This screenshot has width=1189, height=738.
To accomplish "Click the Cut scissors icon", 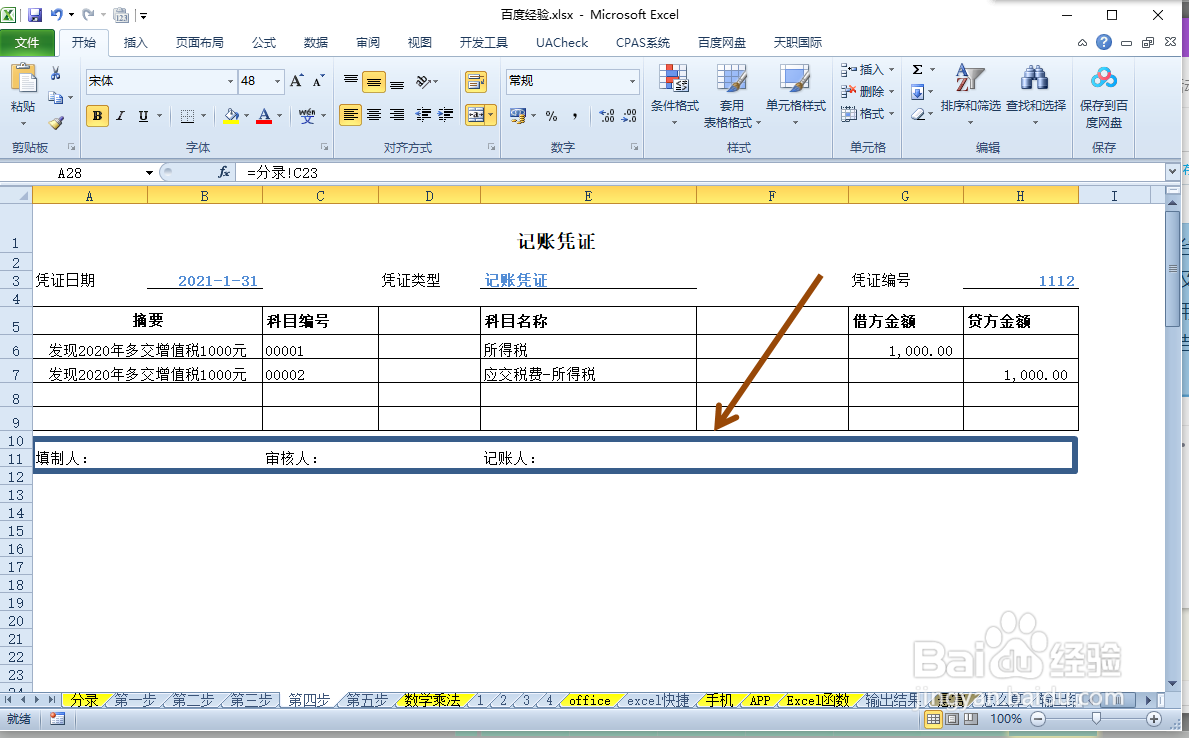I will [x=55, y=74].
